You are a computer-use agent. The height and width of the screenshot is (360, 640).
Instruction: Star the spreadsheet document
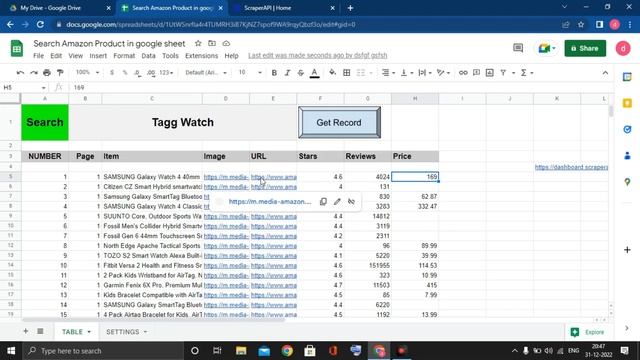(198, 43)
